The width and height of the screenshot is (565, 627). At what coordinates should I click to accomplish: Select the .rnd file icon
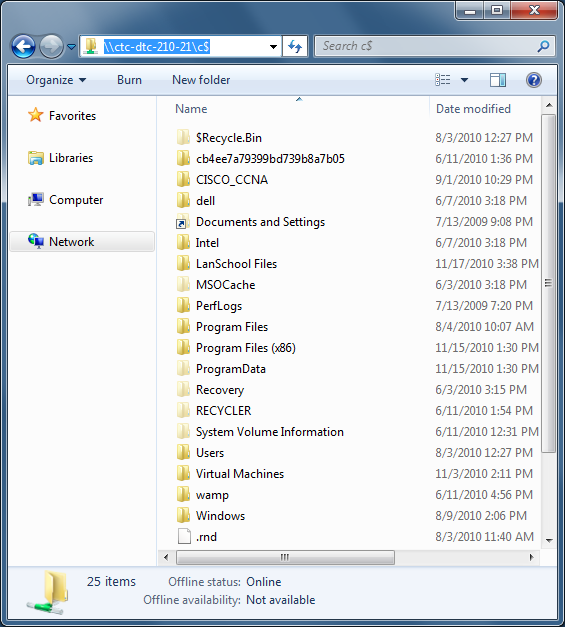[x=184, y=537]
